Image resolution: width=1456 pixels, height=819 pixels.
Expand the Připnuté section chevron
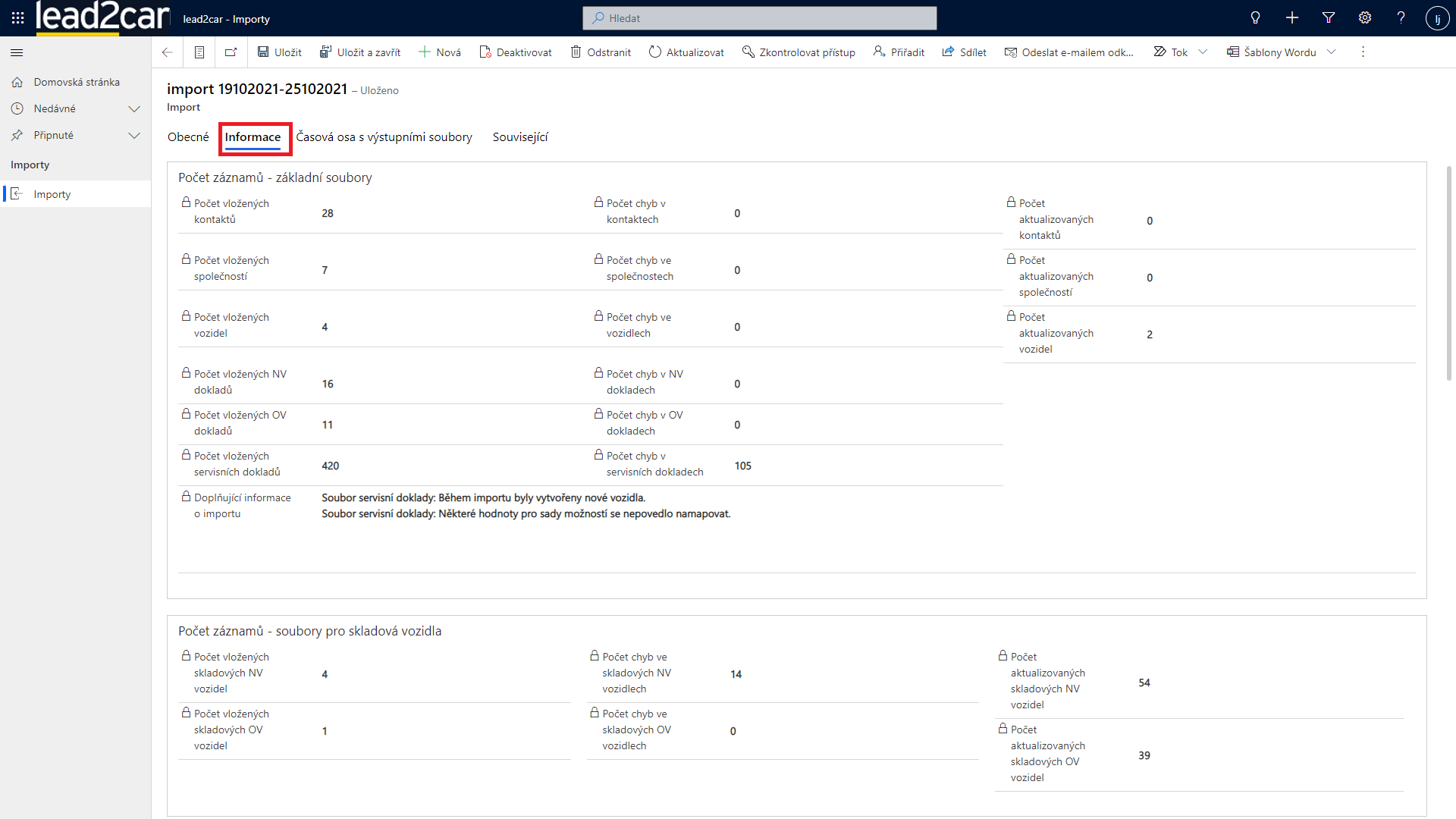point(134,136)
